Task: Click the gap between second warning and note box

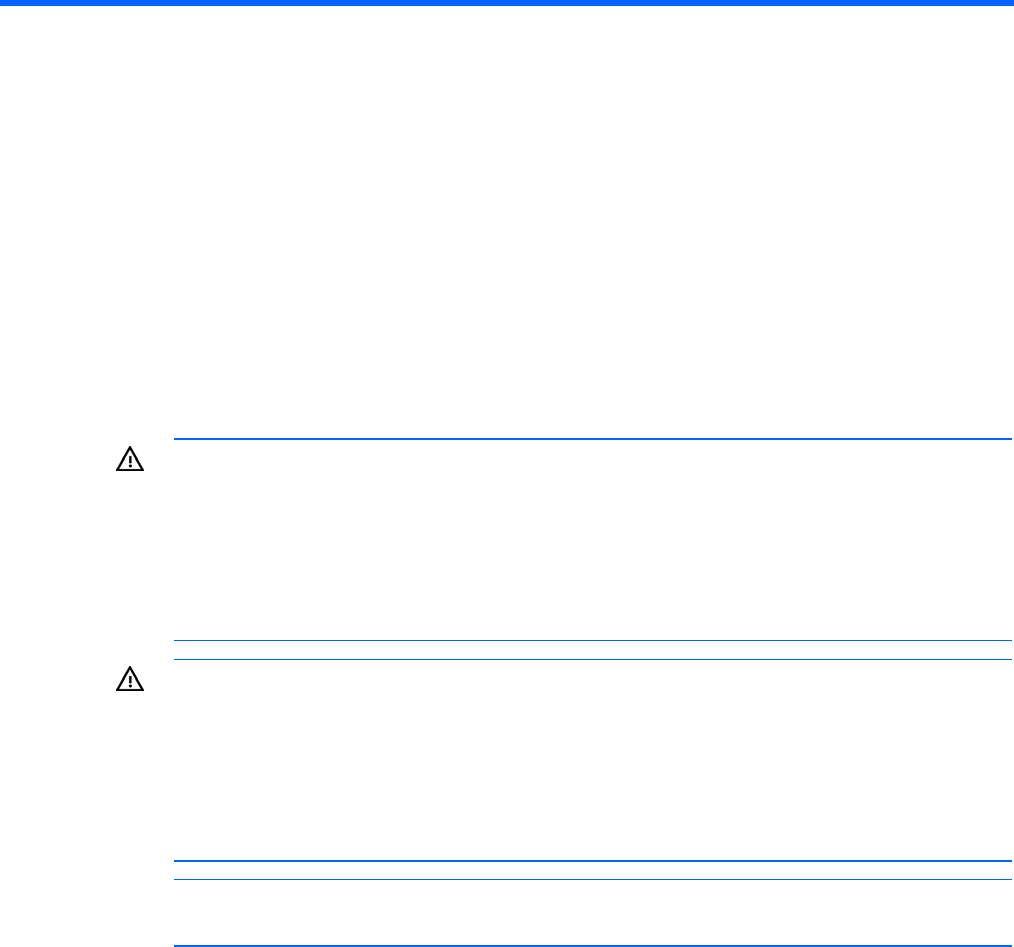Action: pyautogui.click(x=592, y=870)
